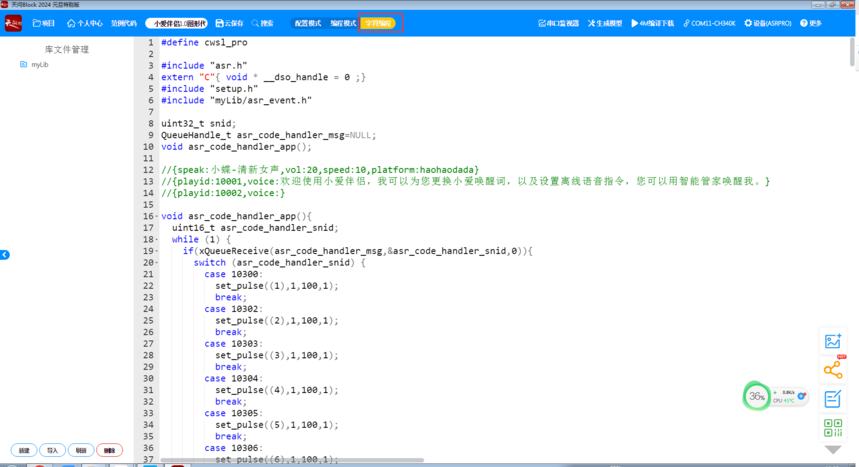Open 串口监视器 serial monitor

click(558, 24)
